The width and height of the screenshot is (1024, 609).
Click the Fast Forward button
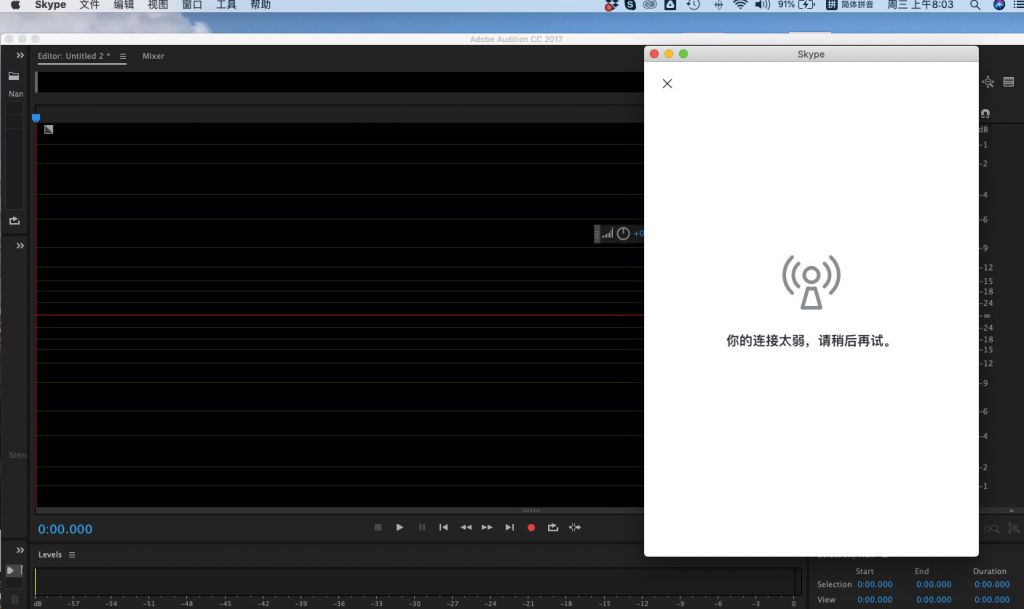click(x=487, y=527)
